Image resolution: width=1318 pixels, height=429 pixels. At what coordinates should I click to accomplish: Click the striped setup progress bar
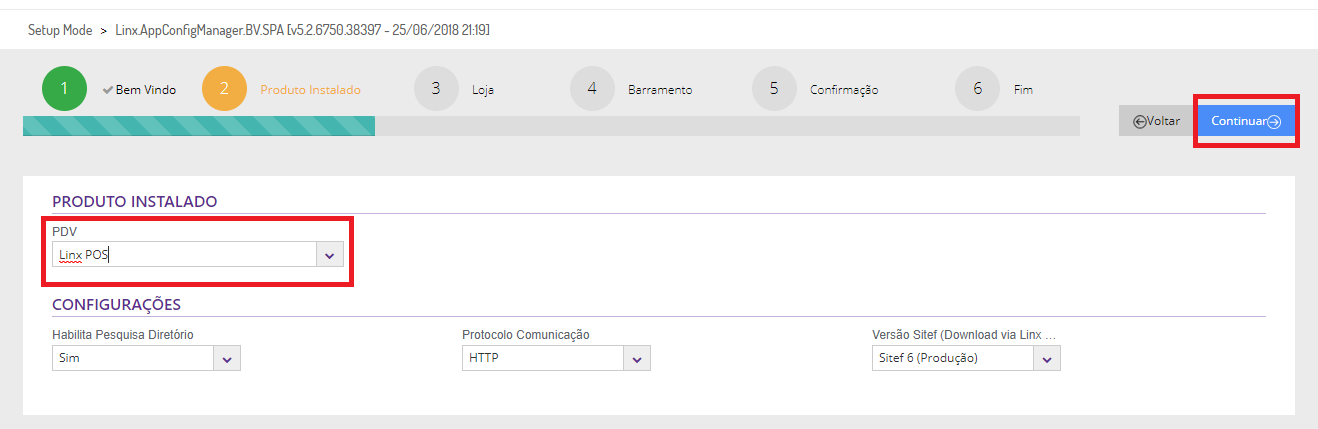tap(198, 126)
